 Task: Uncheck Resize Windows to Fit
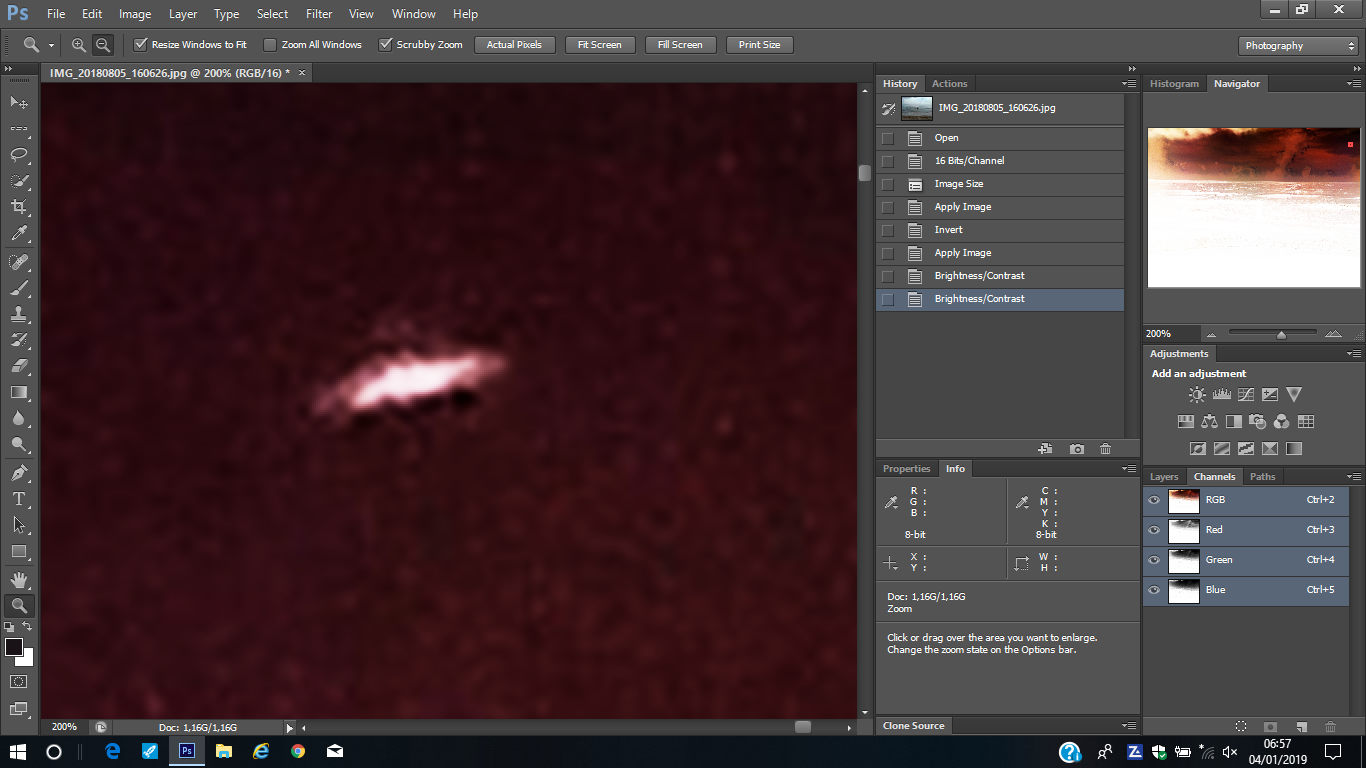pos(141,45)
